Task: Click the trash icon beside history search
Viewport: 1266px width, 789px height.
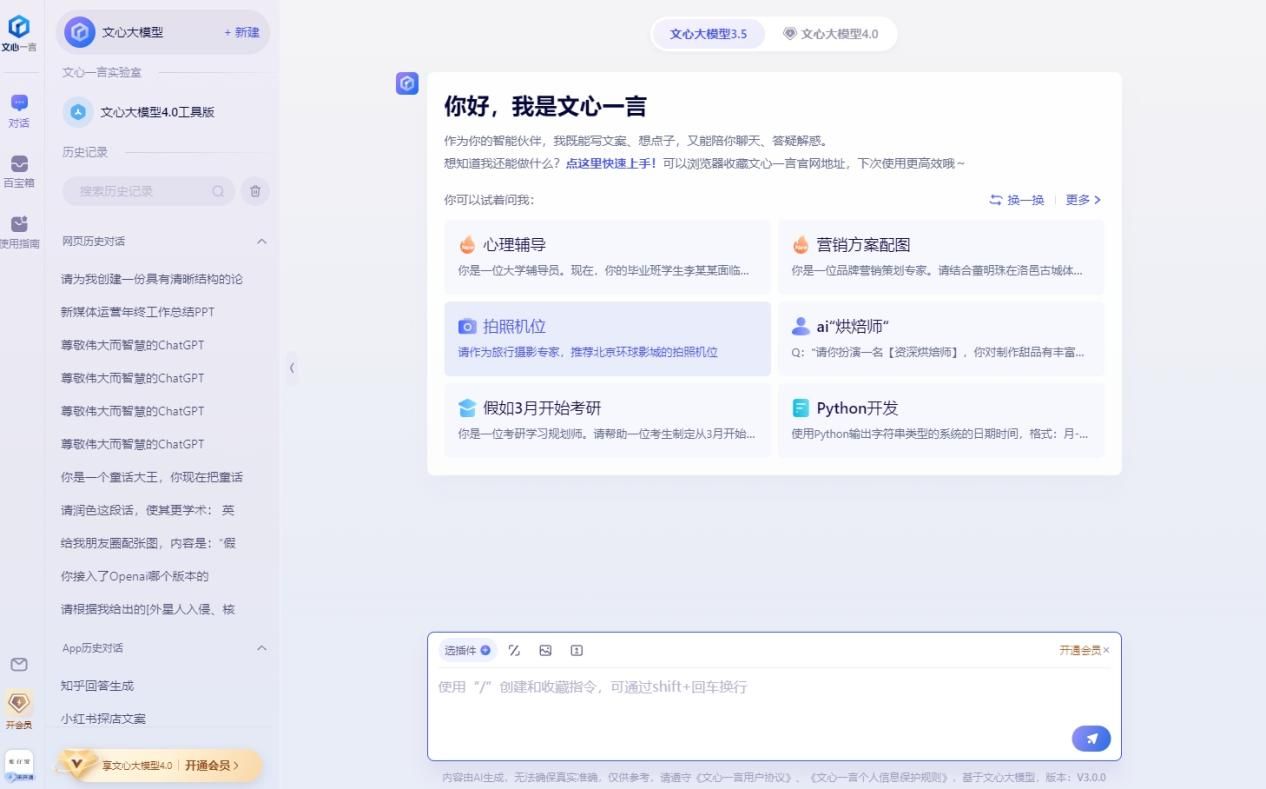Action: [x=254, y=191]
